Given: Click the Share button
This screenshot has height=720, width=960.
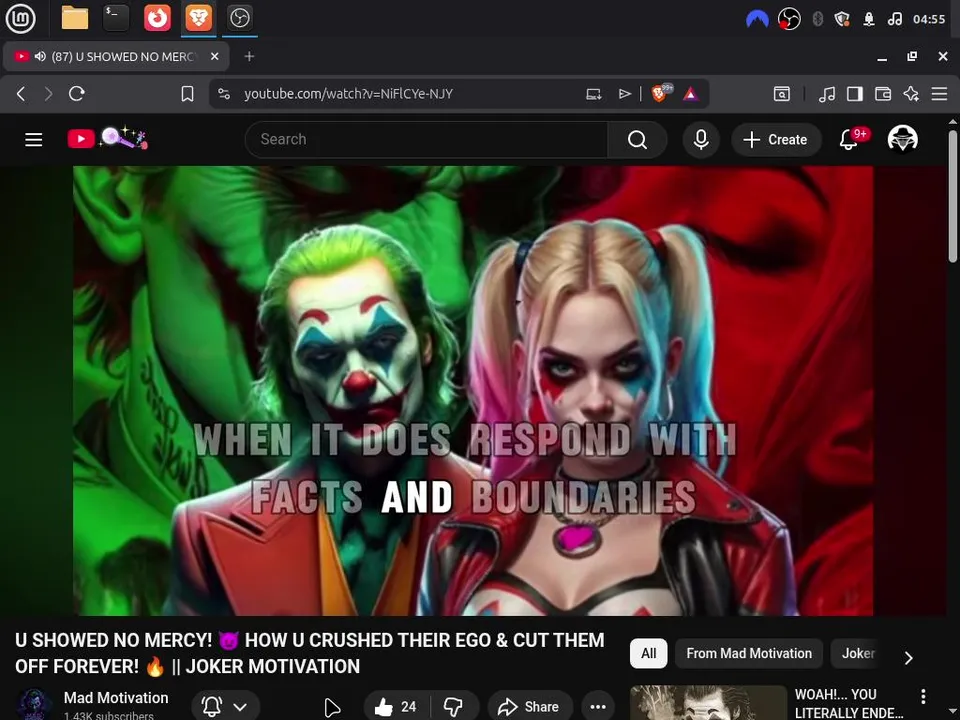Looking at the screenshot, I should 530,707.
